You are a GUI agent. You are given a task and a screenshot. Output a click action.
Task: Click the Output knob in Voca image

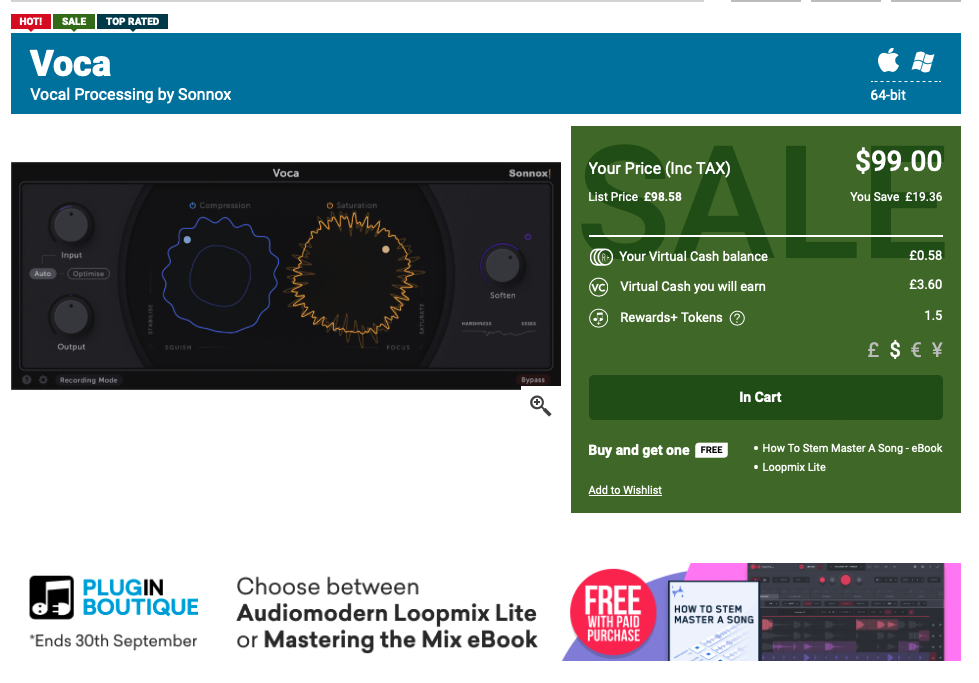pos(71,316)
